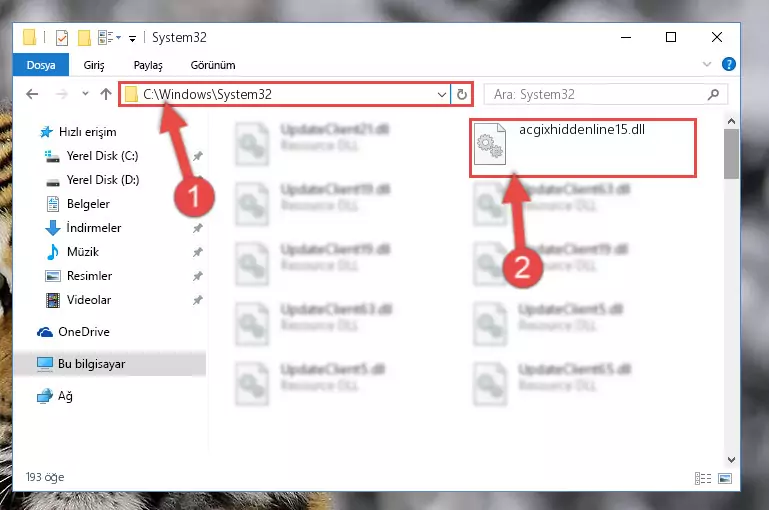Toggle pin next to İndirmeler
Viewport: 769px width, 510px height.
tap(198, 228)
